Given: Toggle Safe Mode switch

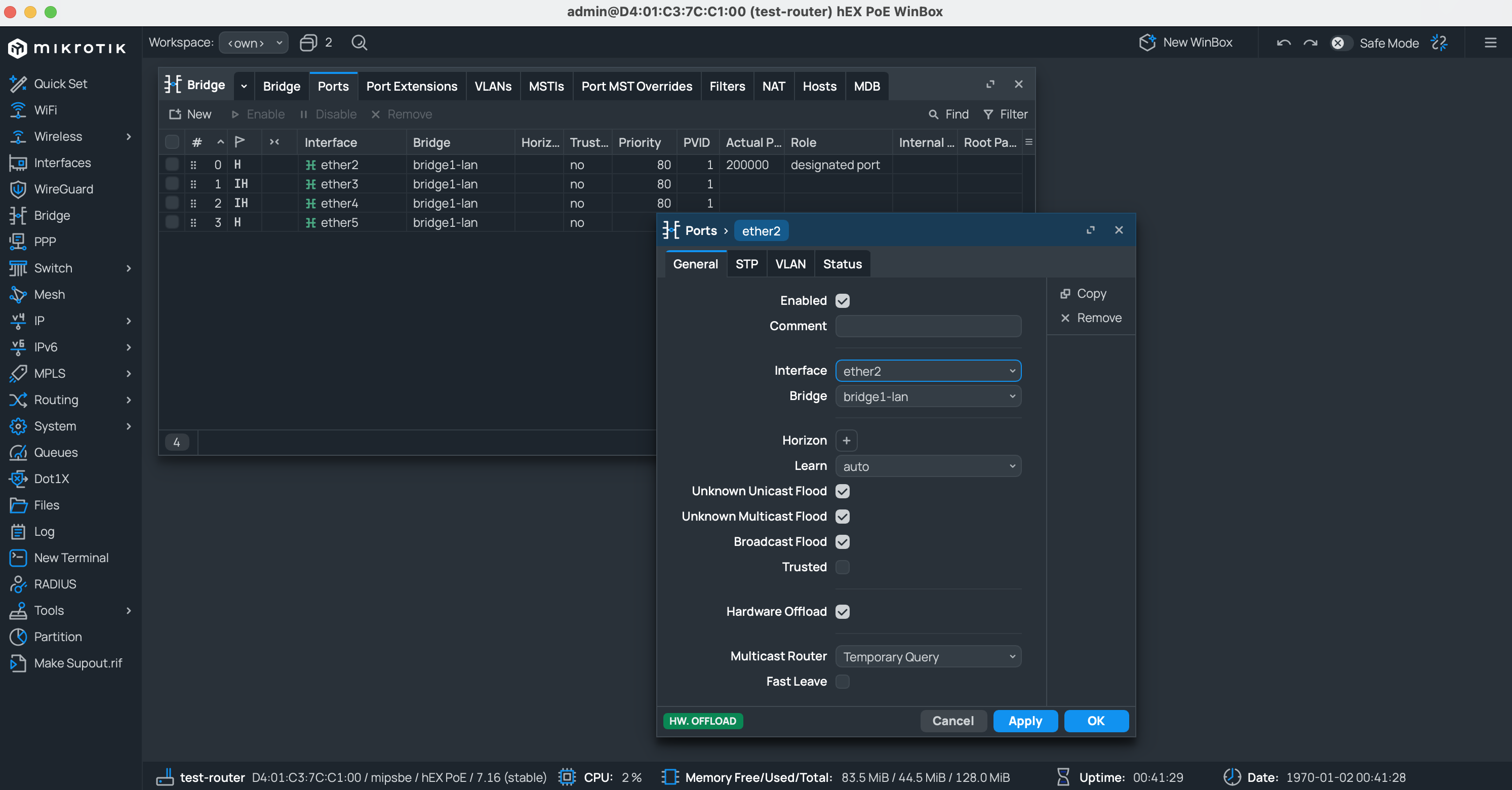Looking at the screenshot, I should [x=1341, y=43].
